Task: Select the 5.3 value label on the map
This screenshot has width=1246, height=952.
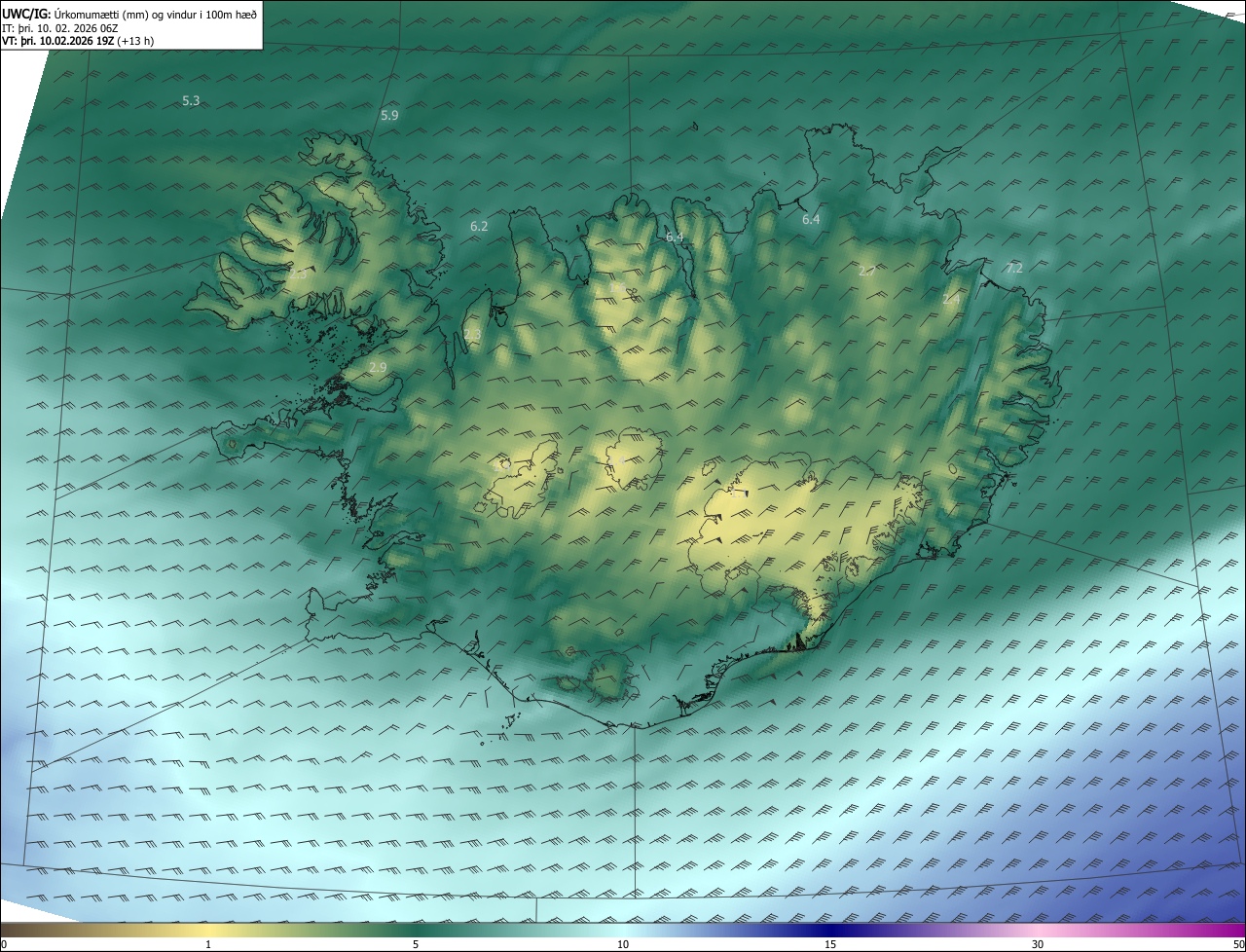Action: point(191,101)
